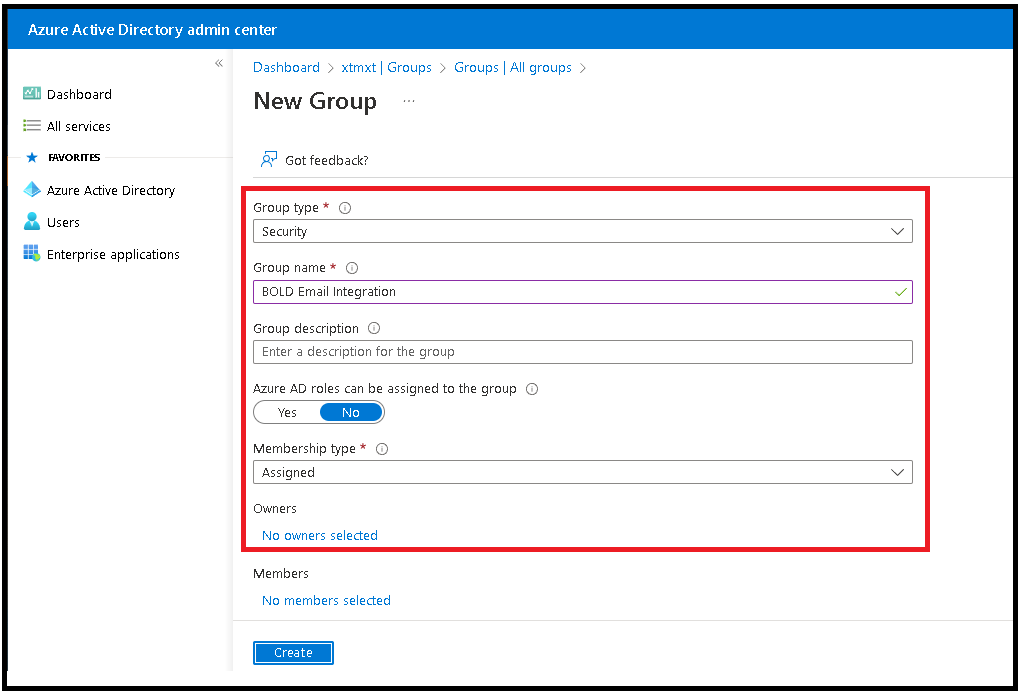Select the All services sidebar icon

tap(31, 126)
